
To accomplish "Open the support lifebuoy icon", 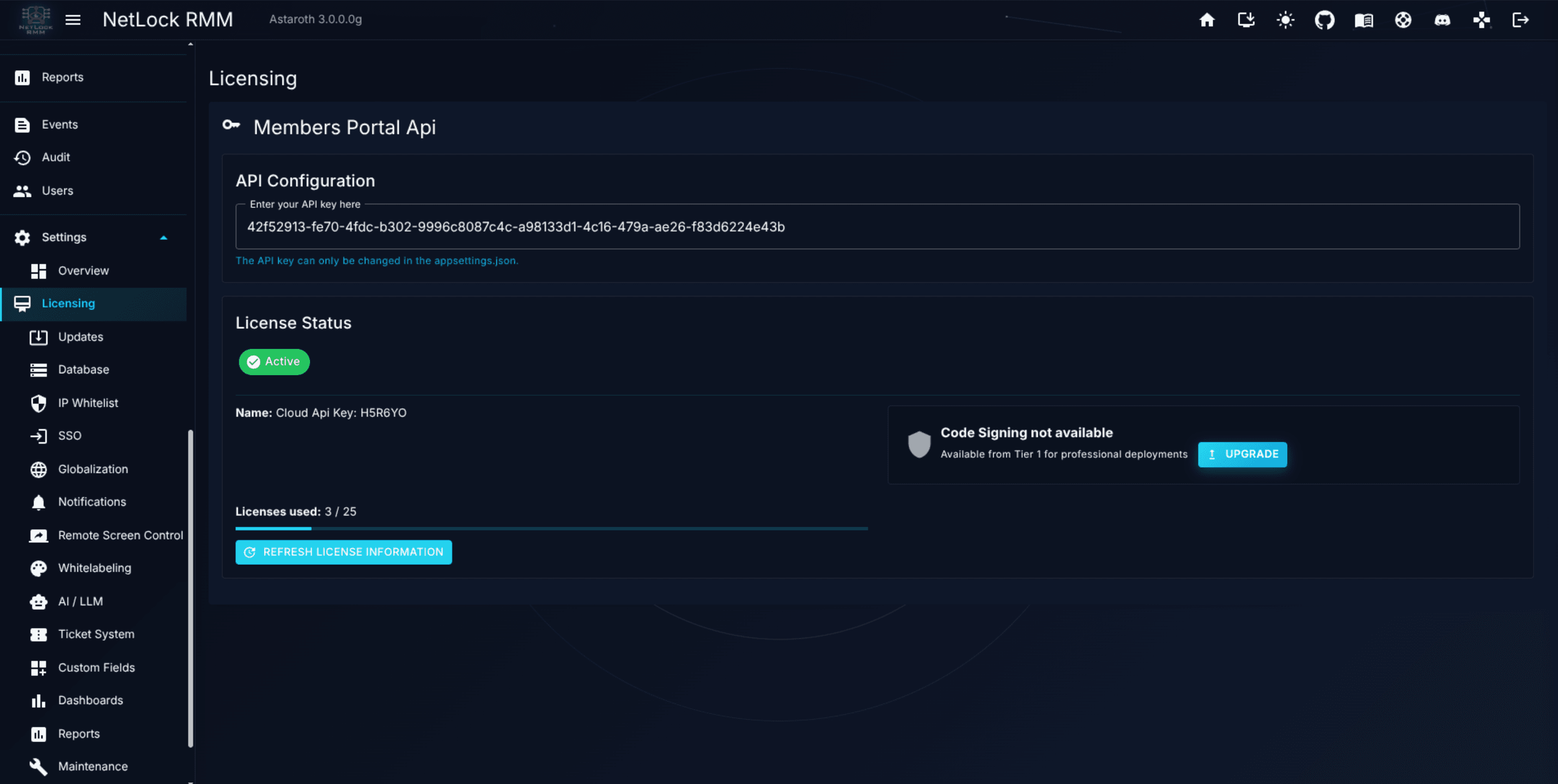I will pos(1403,20).
